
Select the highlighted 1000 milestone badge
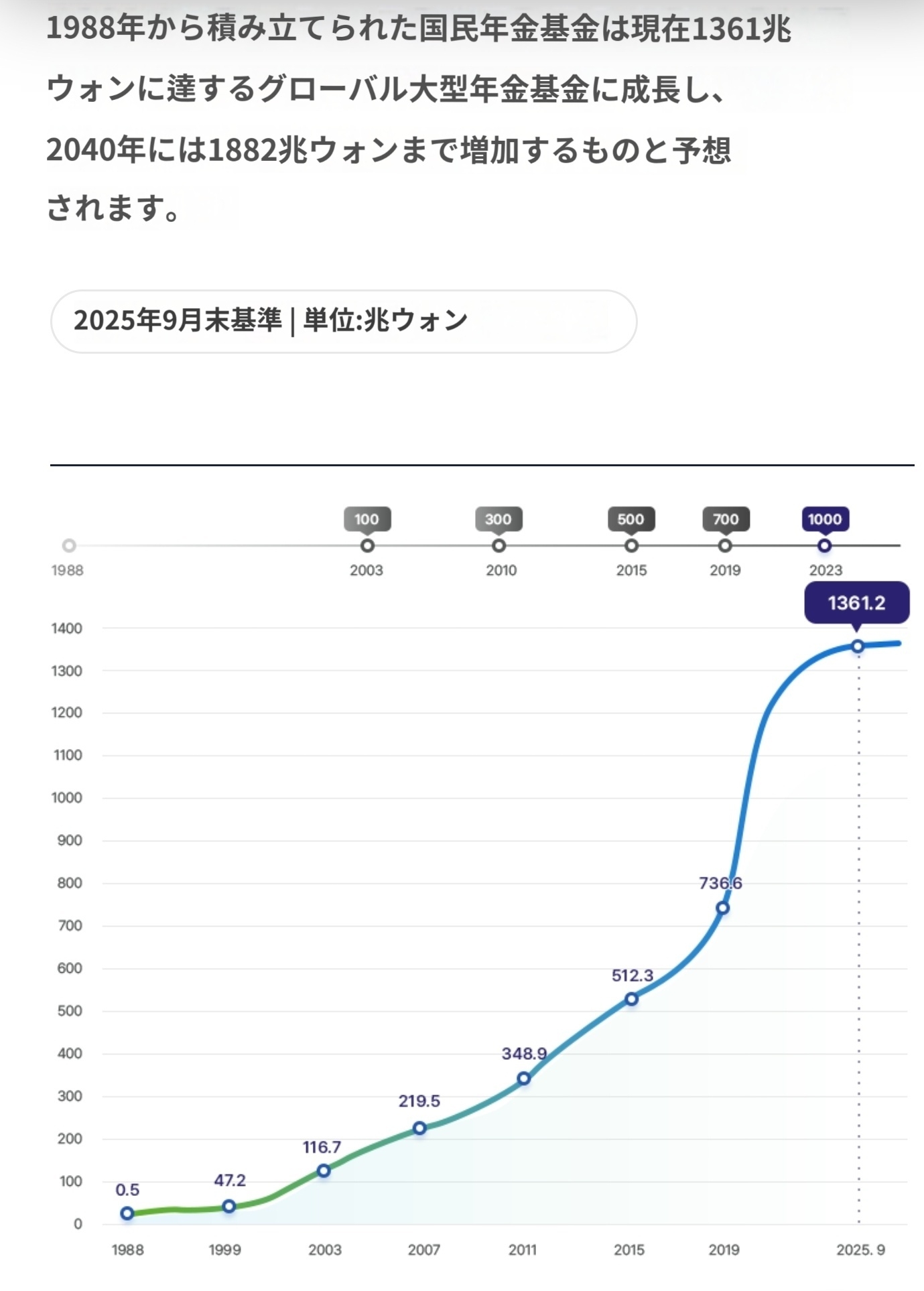pyautogui.click(x=825, y=519)
